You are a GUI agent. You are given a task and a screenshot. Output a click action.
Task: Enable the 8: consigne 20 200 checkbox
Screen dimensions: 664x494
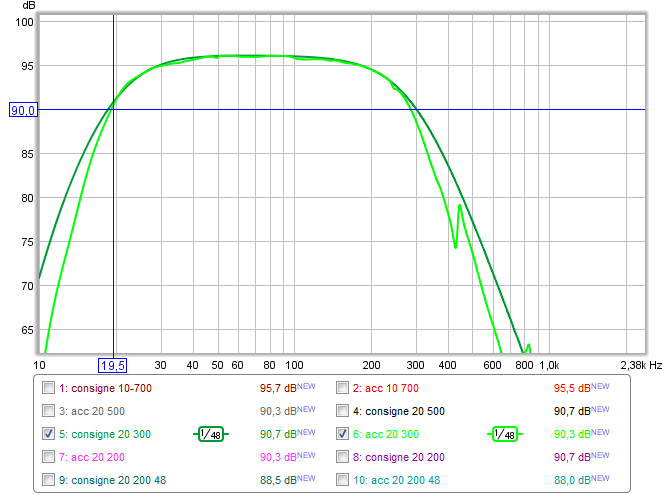(x=343, y=457)
